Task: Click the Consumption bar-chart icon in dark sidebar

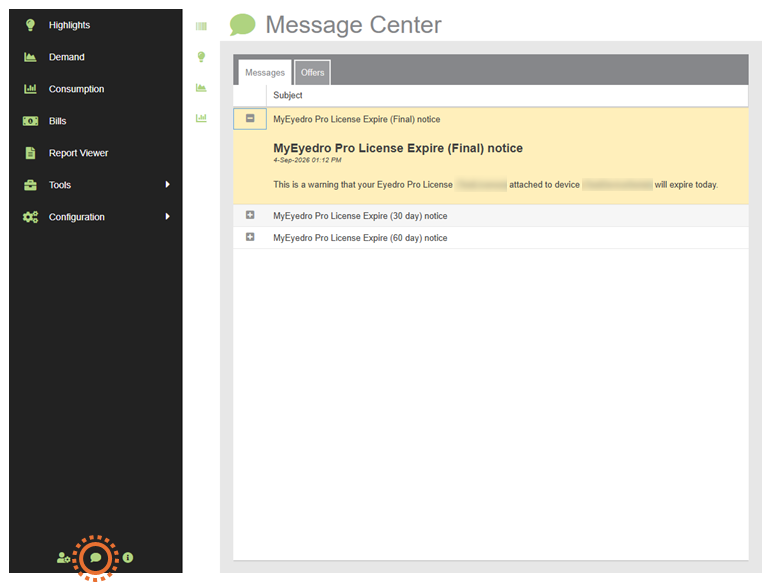Action: [30, 89]
